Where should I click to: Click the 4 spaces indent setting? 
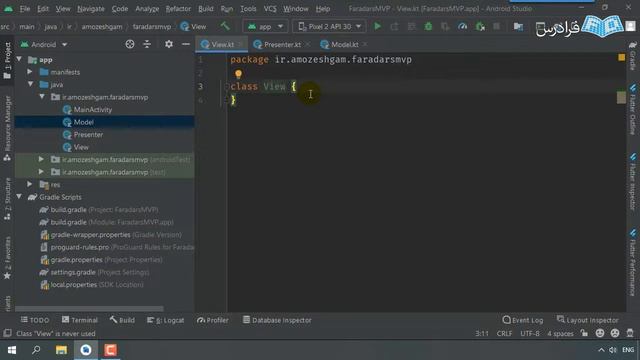pyautogui.click(x=560, y=333)
